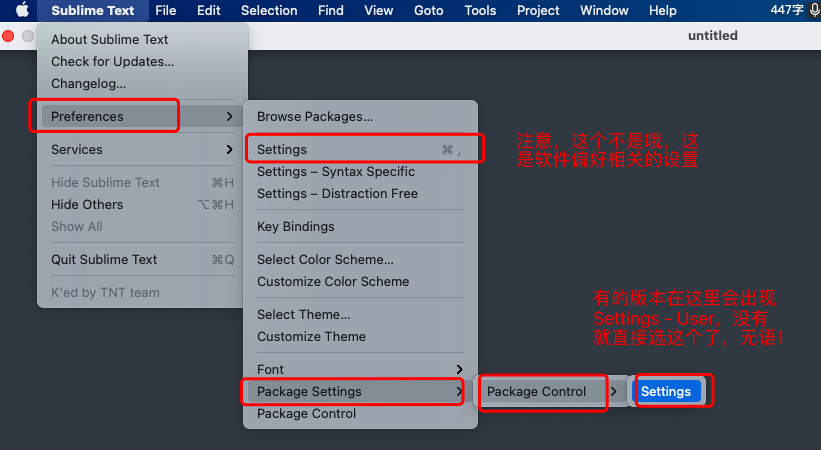Select About Sublime Text

tap(141, 39)
